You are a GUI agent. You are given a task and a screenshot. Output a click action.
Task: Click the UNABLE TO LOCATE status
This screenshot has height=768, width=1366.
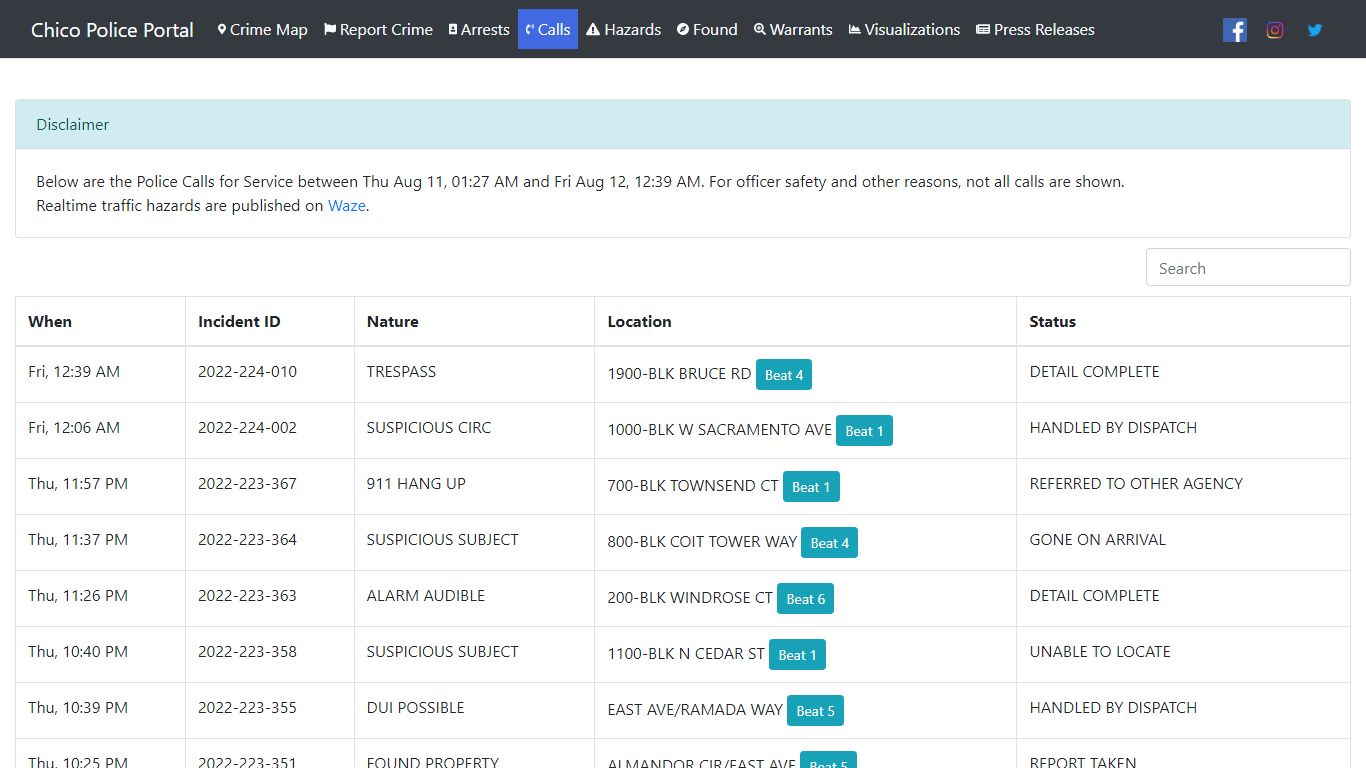coord(1100,652)
